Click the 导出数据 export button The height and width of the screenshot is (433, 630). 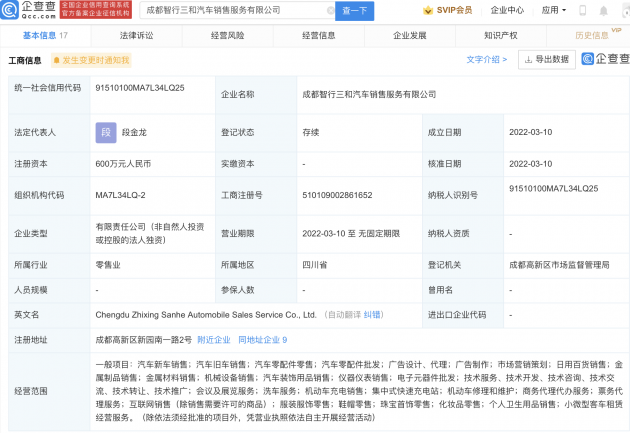(x=547, y=59)
